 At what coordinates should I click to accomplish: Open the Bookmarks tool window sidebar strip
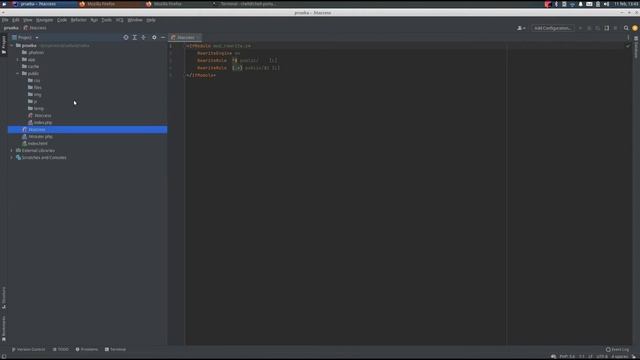coord(4,328)
